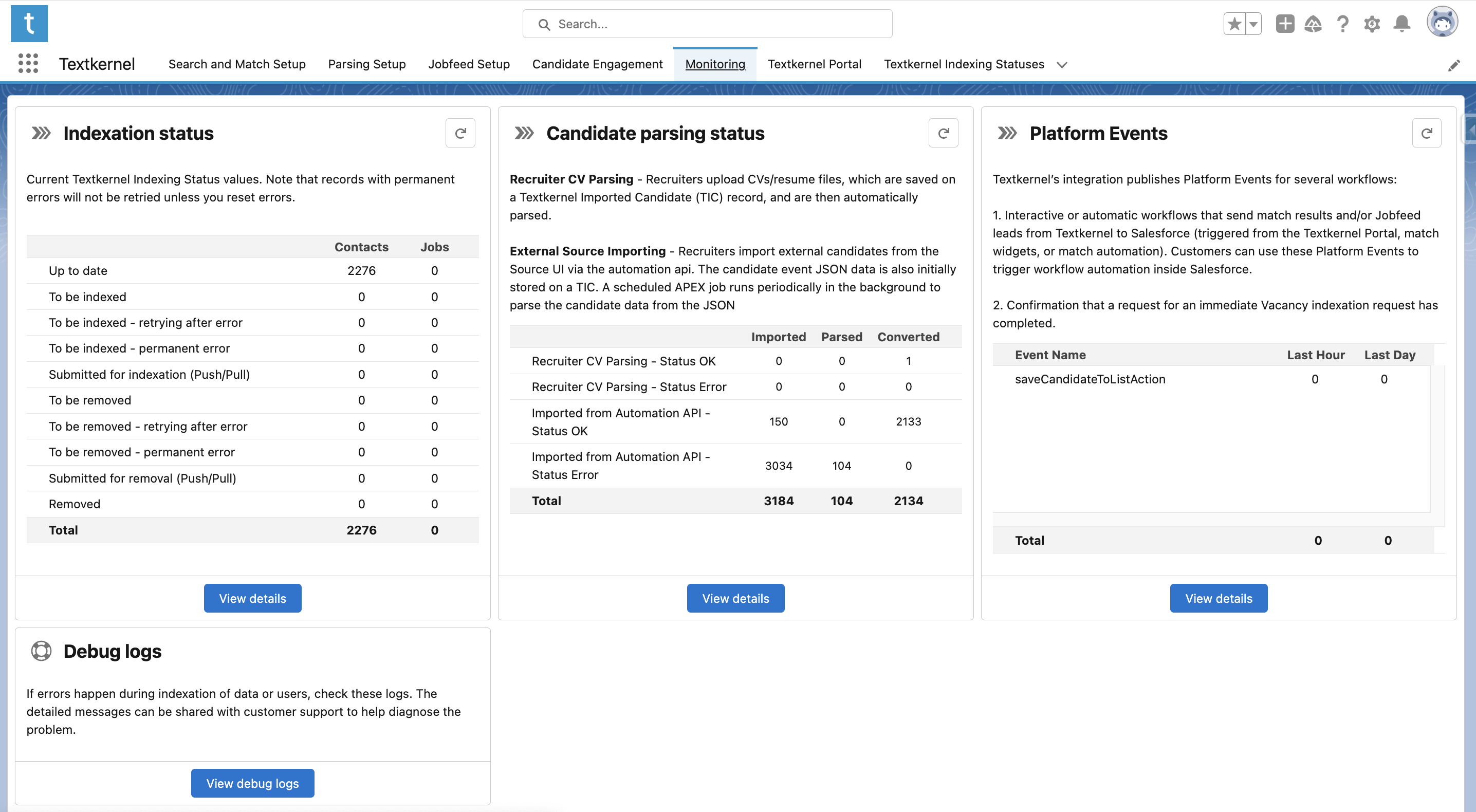Image resolution: width=1476 pixels, height=812 pixels.
Task: Click the Indexation status chevrons icon
Action: 41,133
